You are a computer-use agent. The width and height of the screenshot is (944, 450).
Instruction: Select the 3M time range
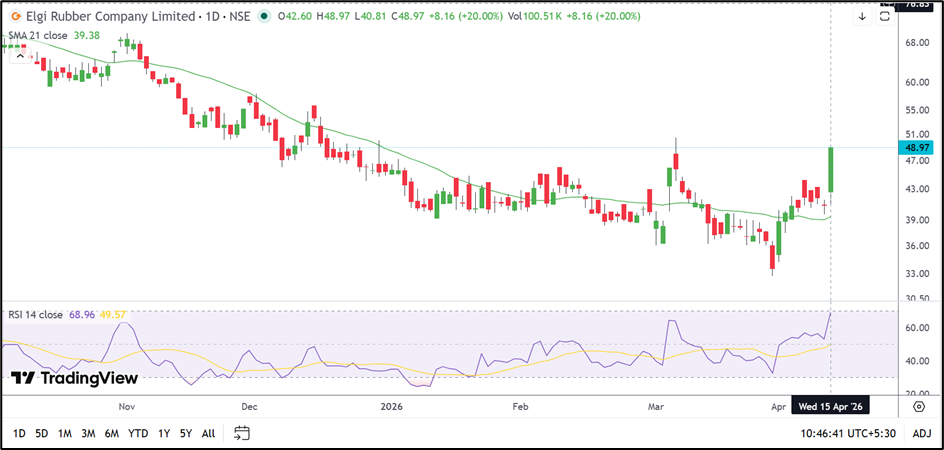click(x=87, y=433)
